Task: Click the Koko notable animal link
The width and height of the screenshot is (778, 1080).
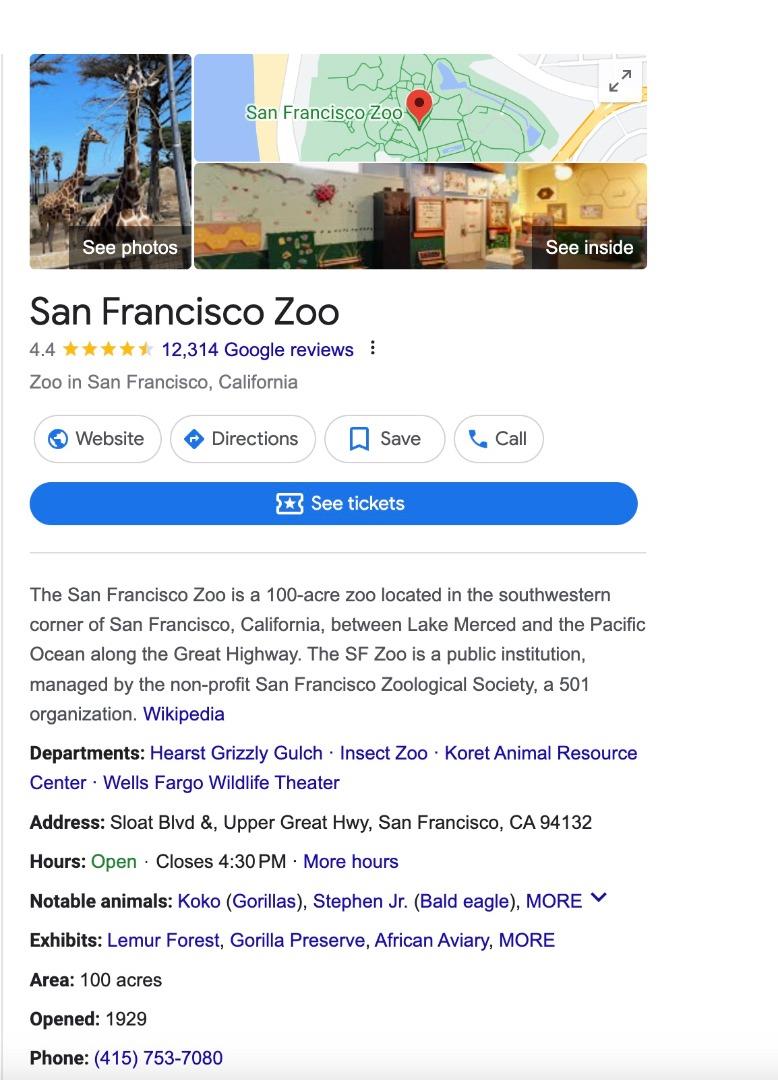Action: tap(198, 901)
